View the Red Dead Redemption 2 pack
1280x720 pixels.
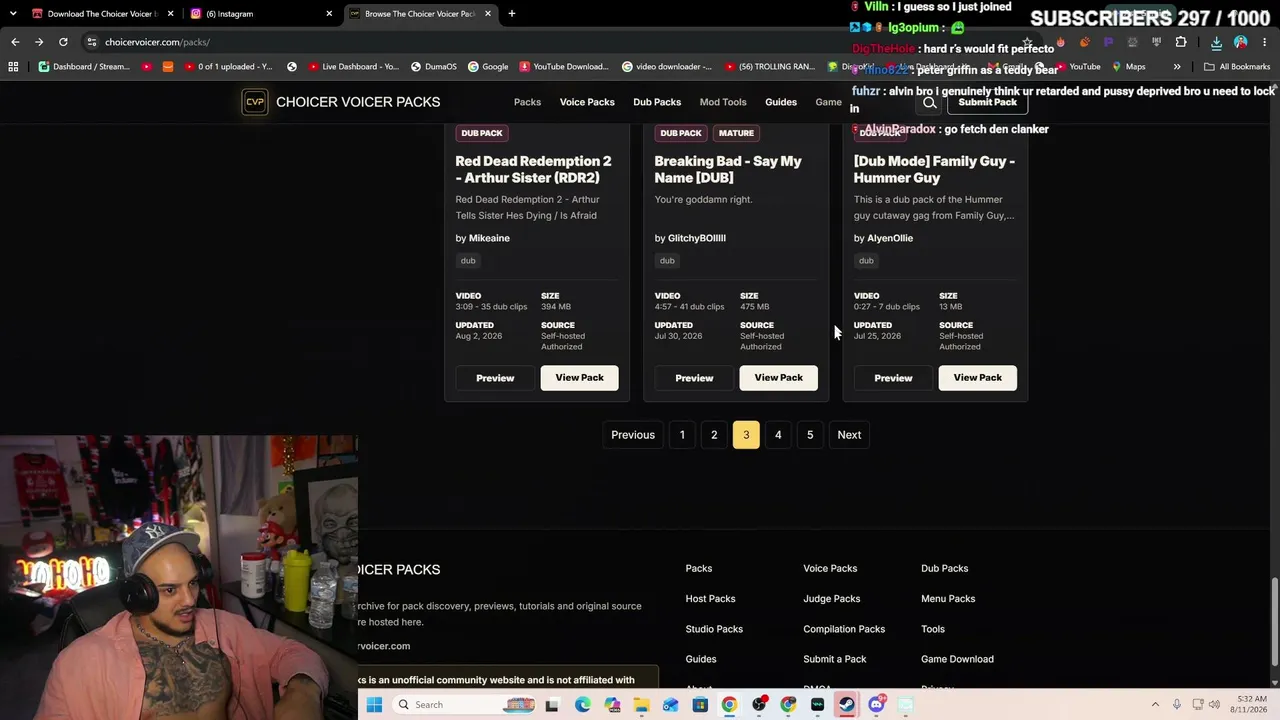tap(580, 378)
